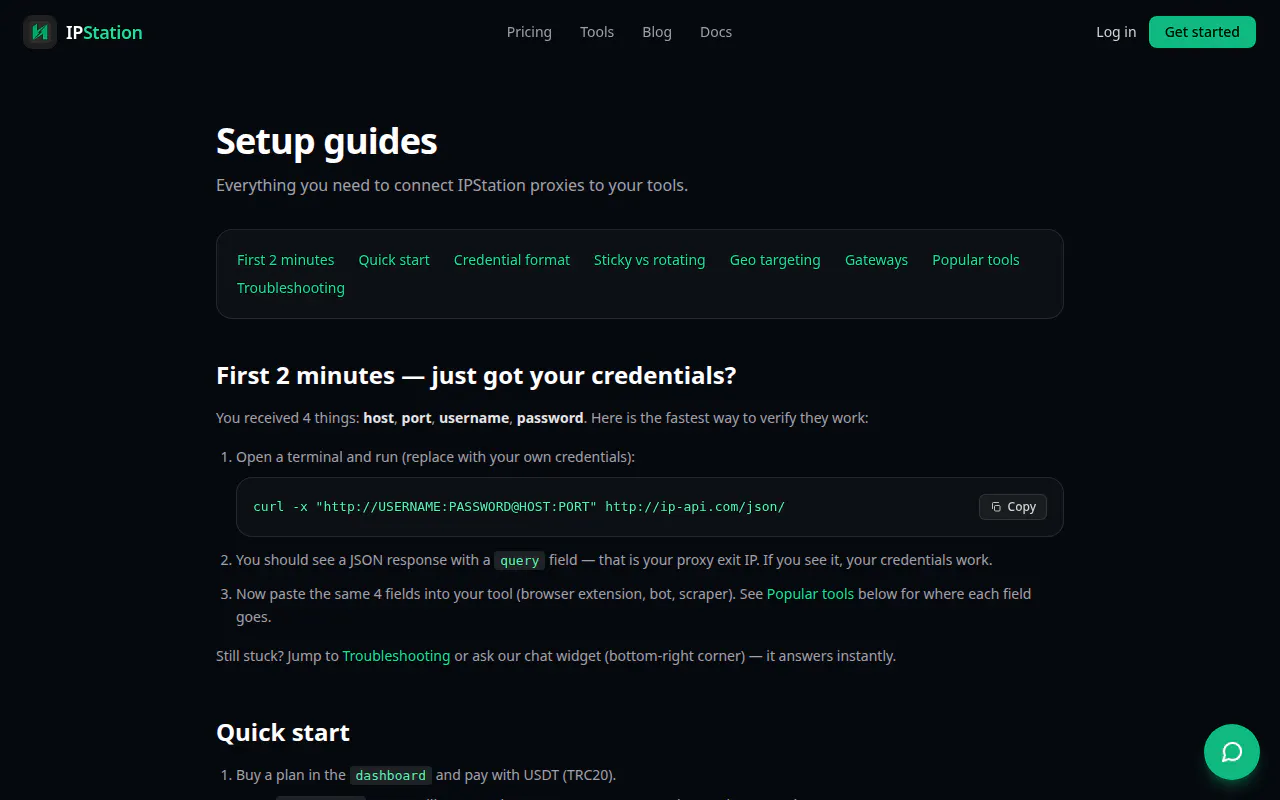Click the Setup guides heading

(327, 141)
